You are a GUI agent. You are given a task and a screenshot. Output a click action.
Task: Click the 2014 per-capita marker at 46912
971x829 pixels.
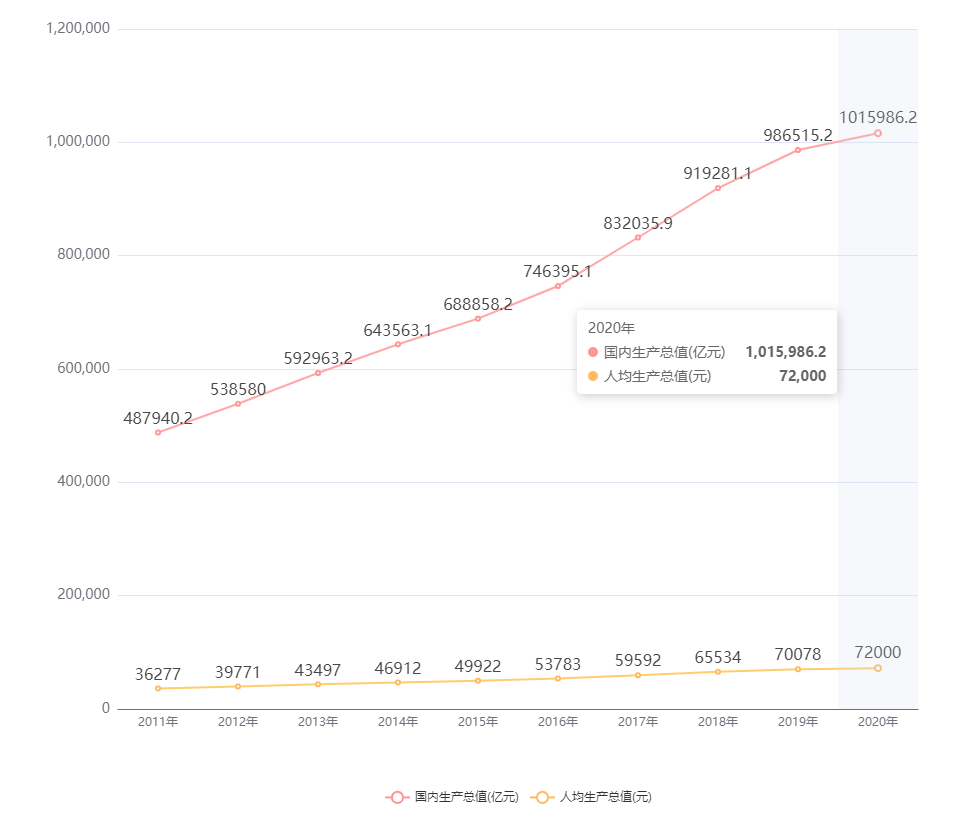[398, 682]
